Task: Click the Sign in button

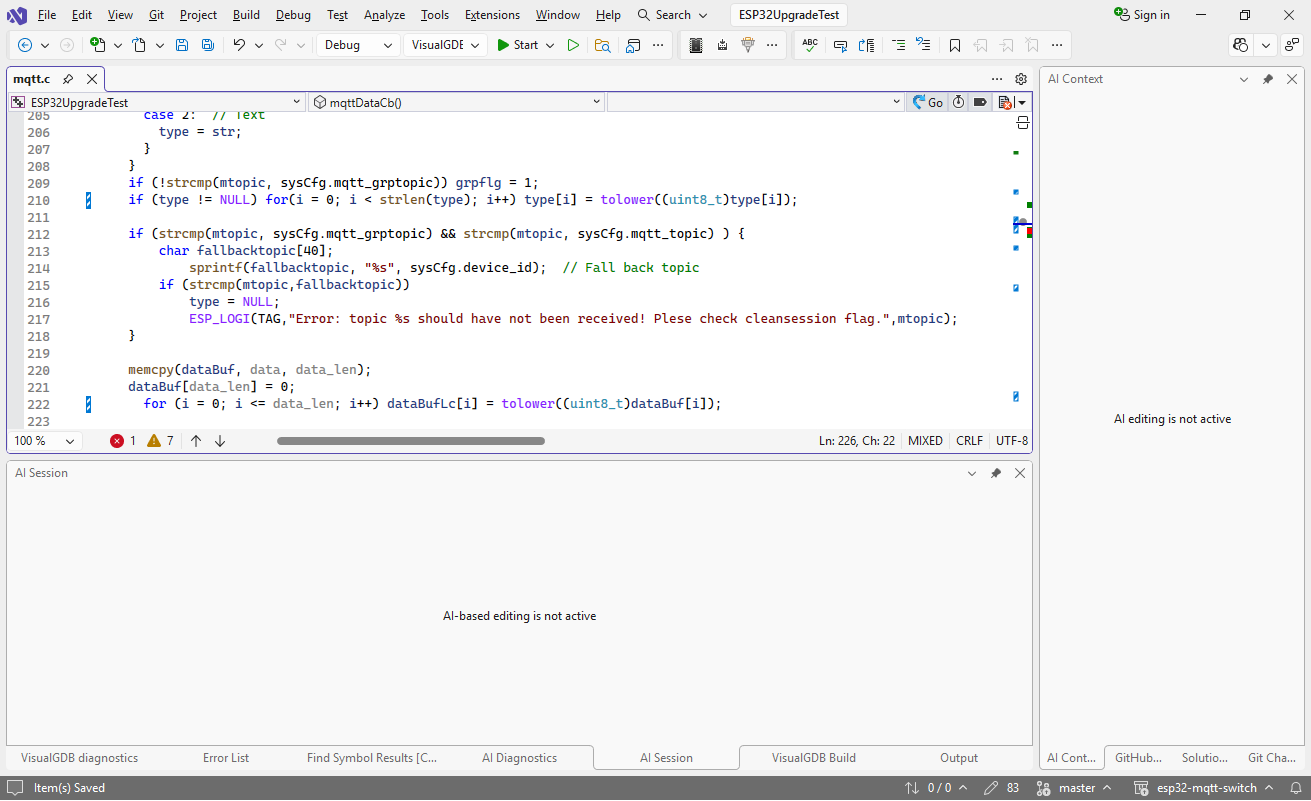Action: pos(1142,15)
